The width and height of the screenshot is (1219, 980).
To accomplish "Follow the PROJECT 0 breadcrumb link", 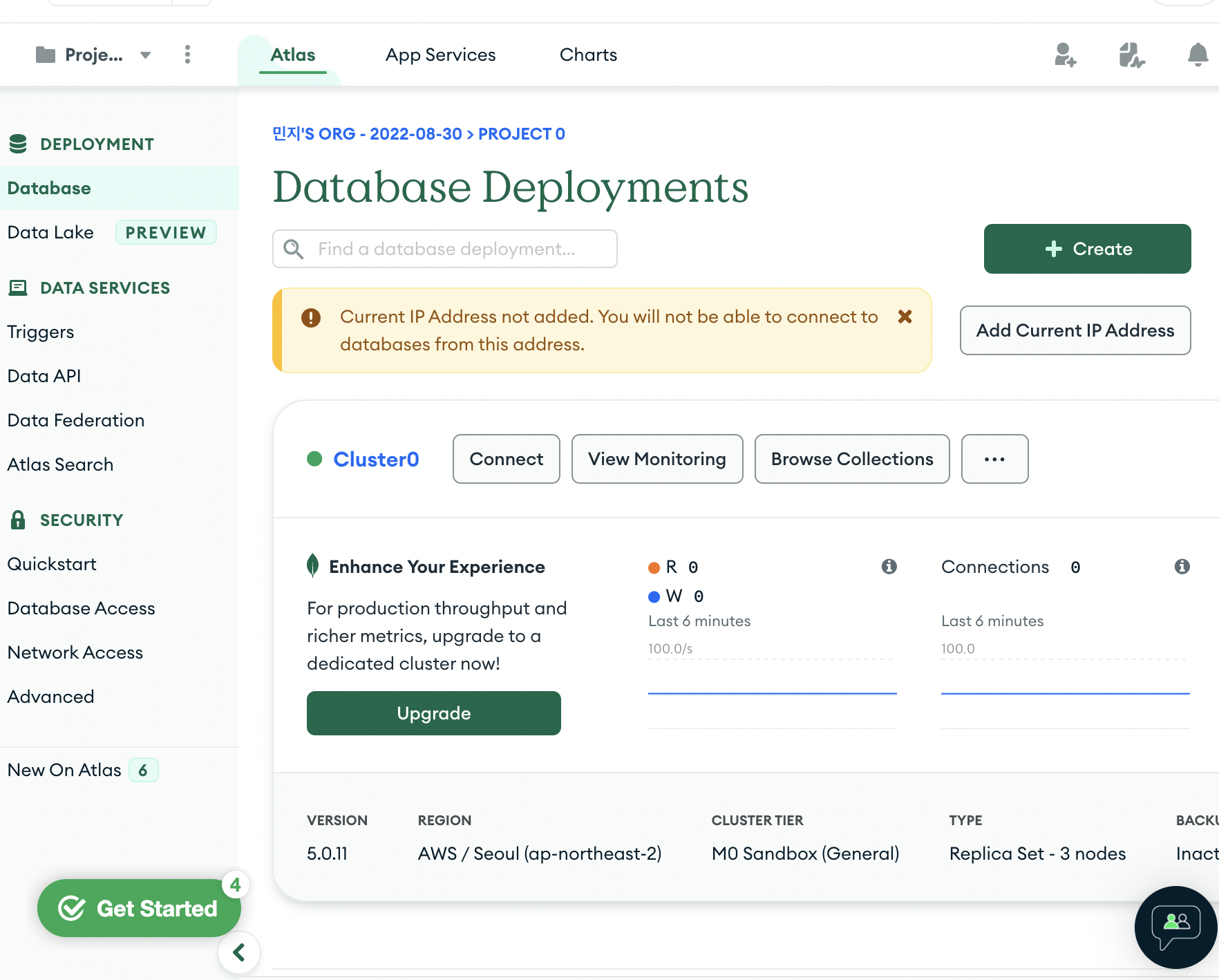I will tap(522, 133).
